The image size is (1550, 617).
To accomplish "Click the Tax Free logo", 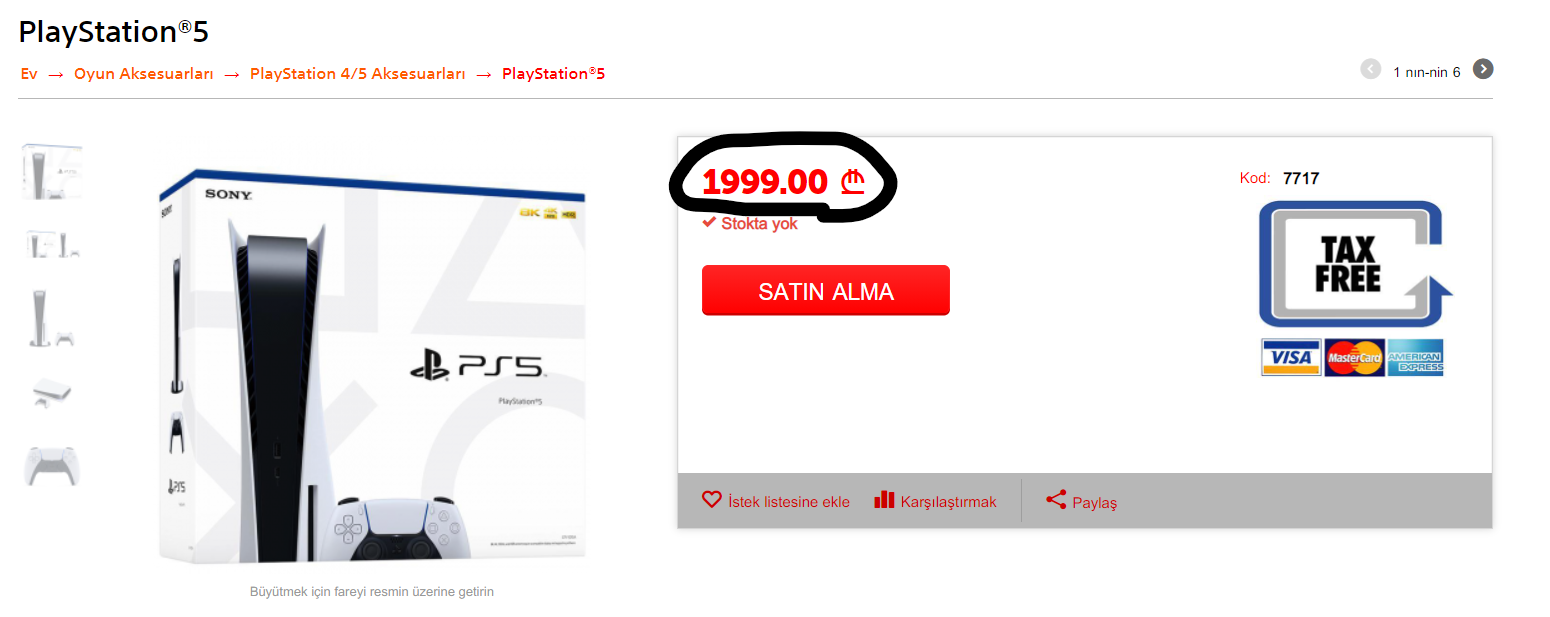I will click(x=1354, y=264).
